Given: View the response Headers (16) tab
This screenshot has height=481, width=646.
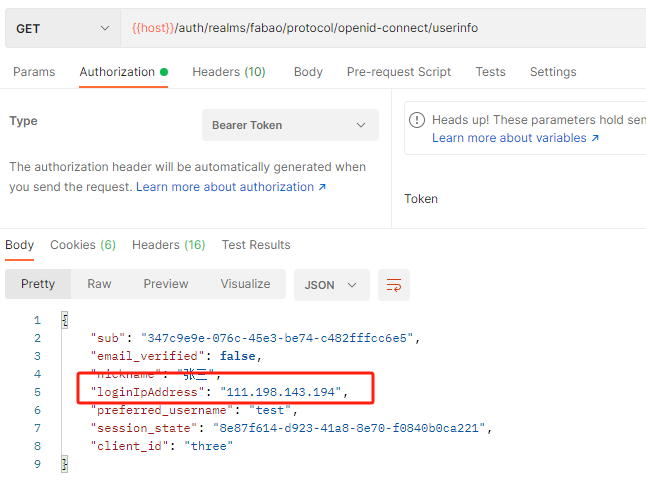Looking at the screenshot, I should pos(168,245).
